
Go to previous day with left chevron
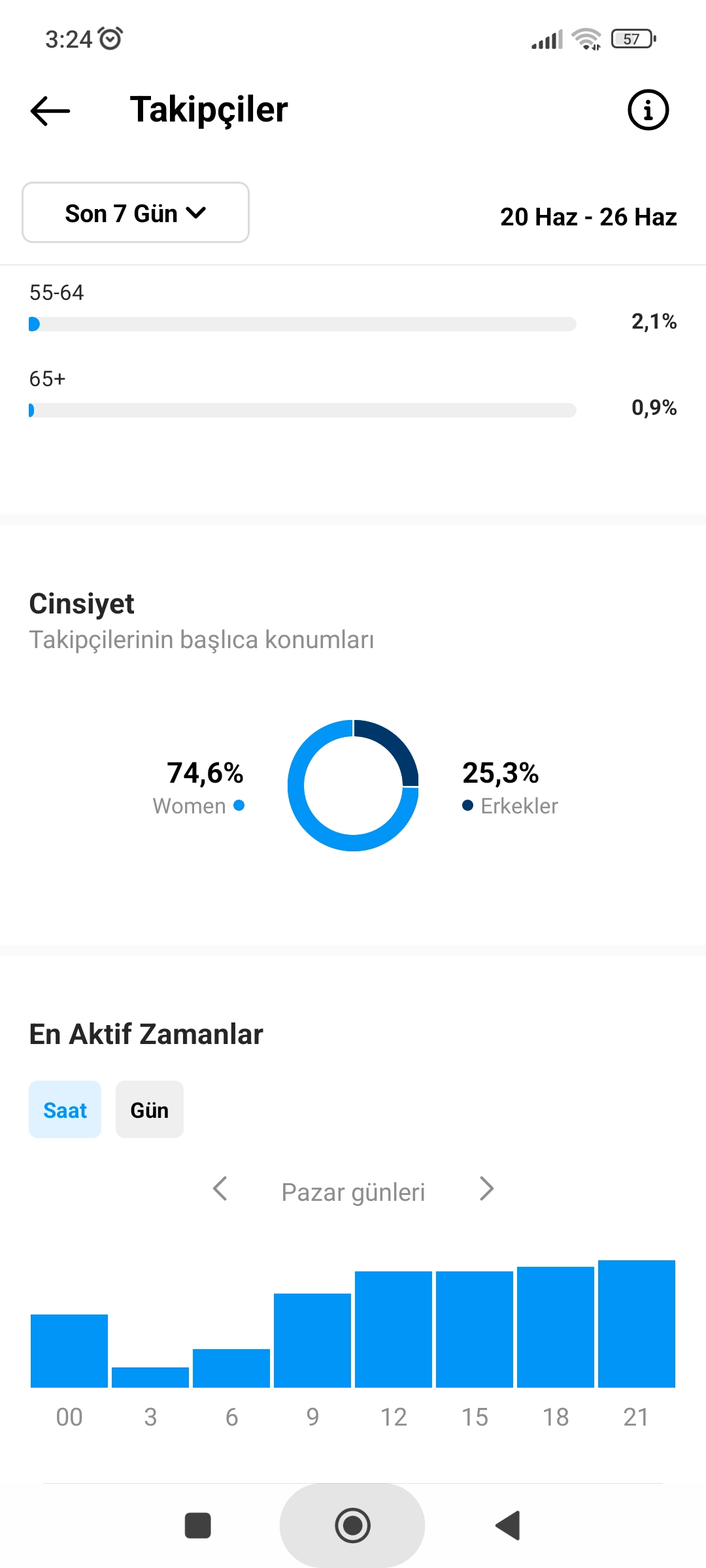coord(220,1189)
